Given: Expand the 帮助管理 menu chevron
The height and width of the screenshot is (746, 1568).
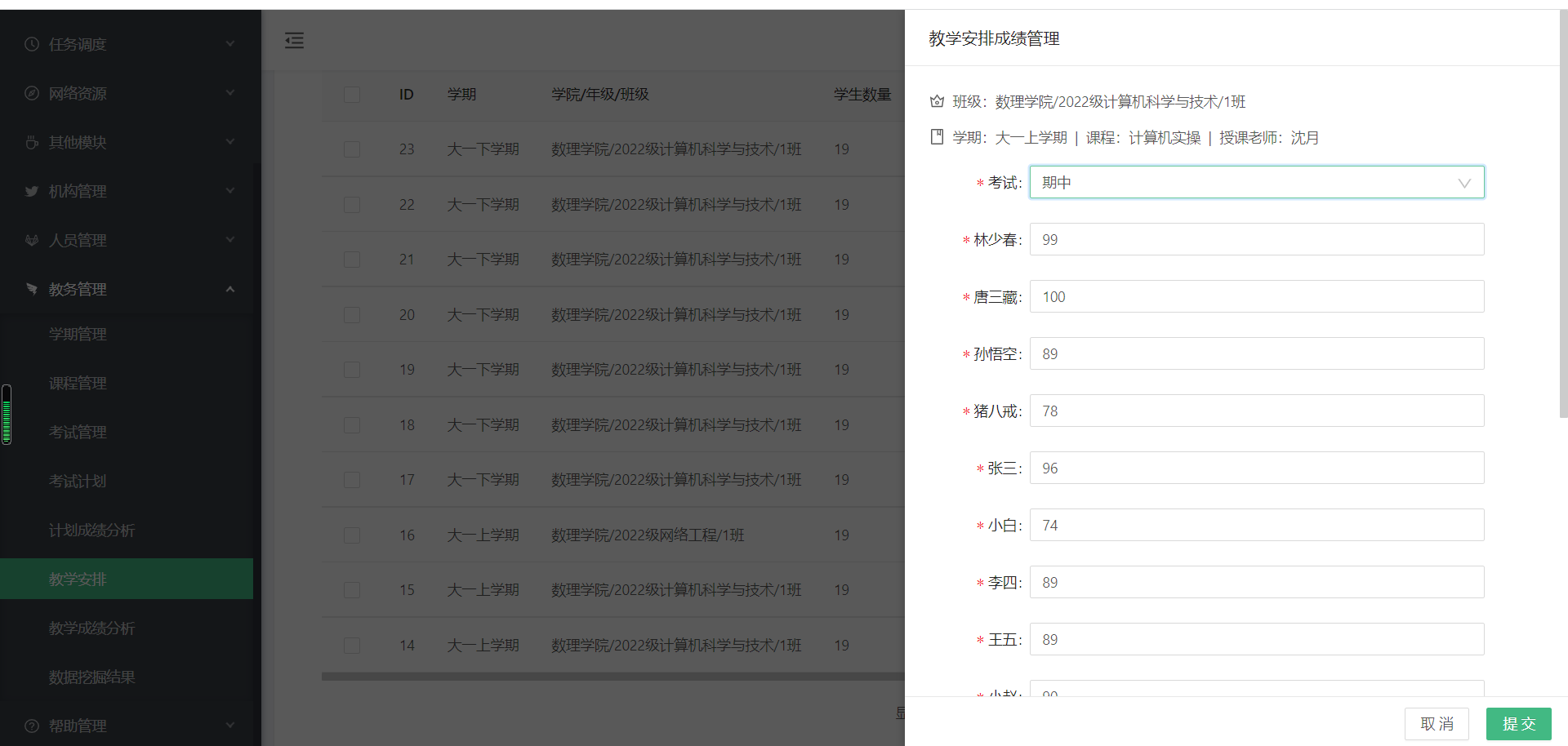Looking at the screenshot, I should pos(230,726).
